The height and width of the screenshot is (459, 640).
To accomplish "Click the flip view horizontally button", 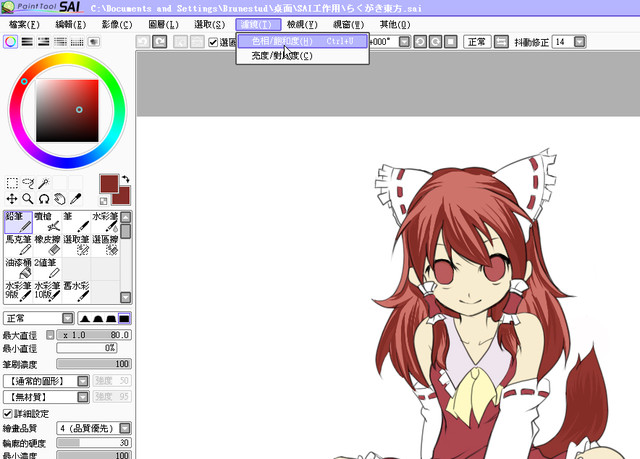I will point(501,42).
